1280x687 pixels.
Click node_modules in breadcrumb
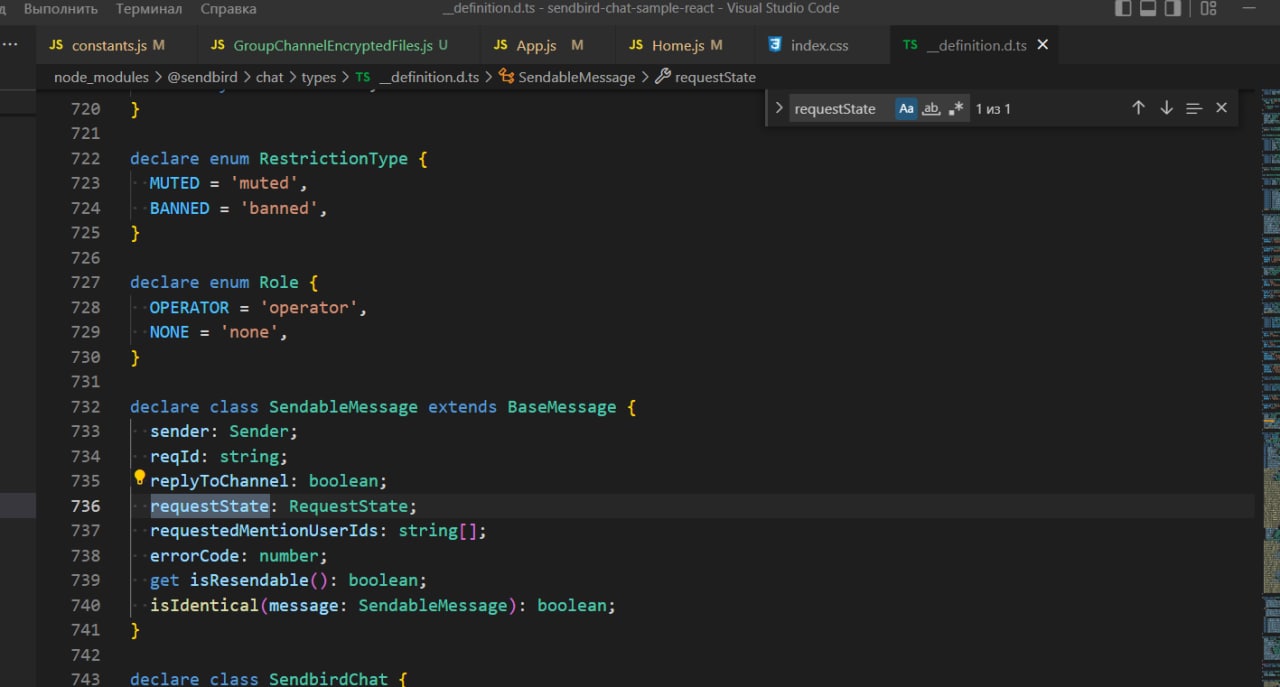[x=101, y=77]
